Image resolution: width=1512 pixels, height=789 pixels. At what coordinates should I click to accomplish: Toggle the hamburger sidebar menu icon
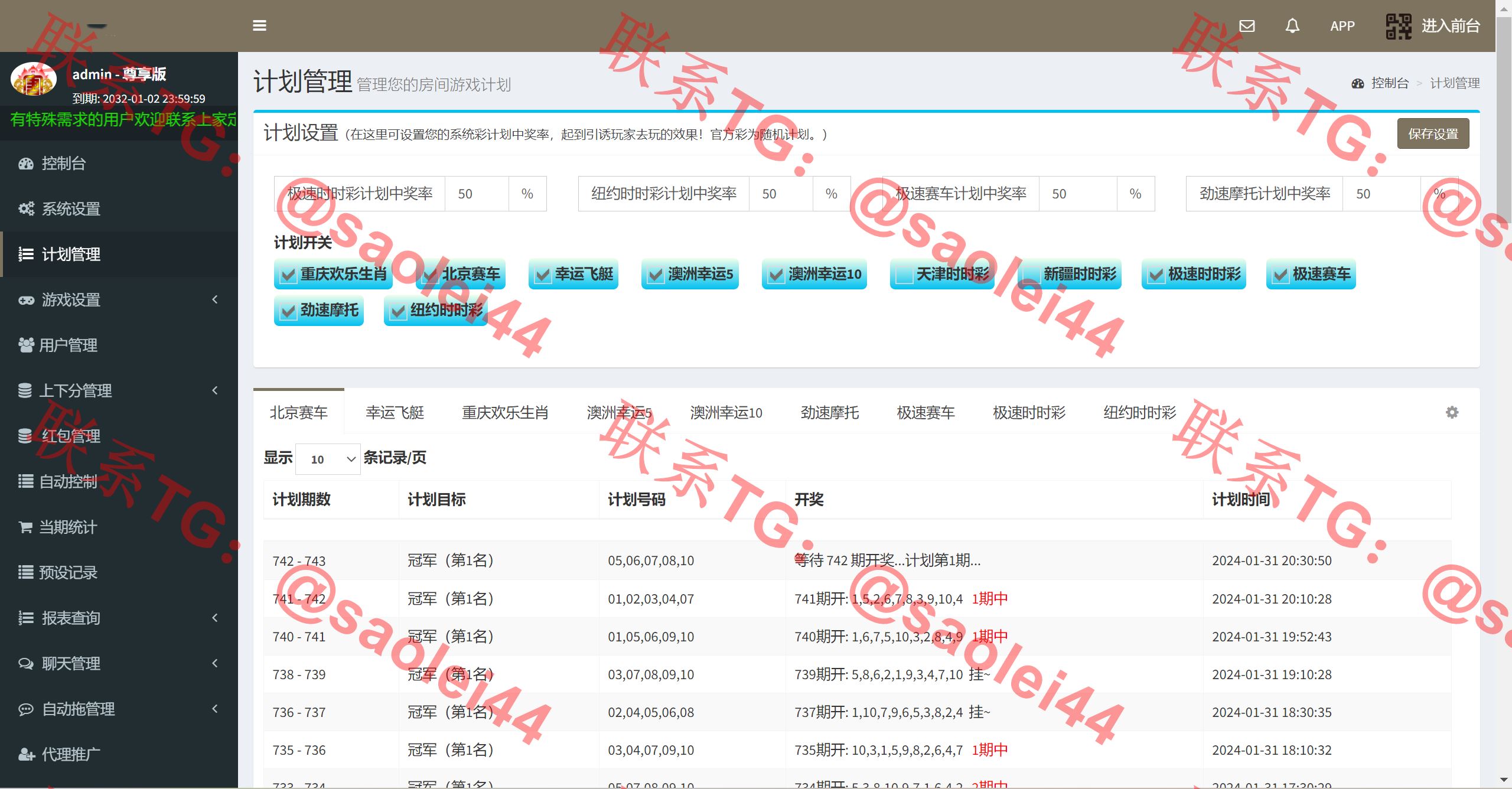(259, 25)
